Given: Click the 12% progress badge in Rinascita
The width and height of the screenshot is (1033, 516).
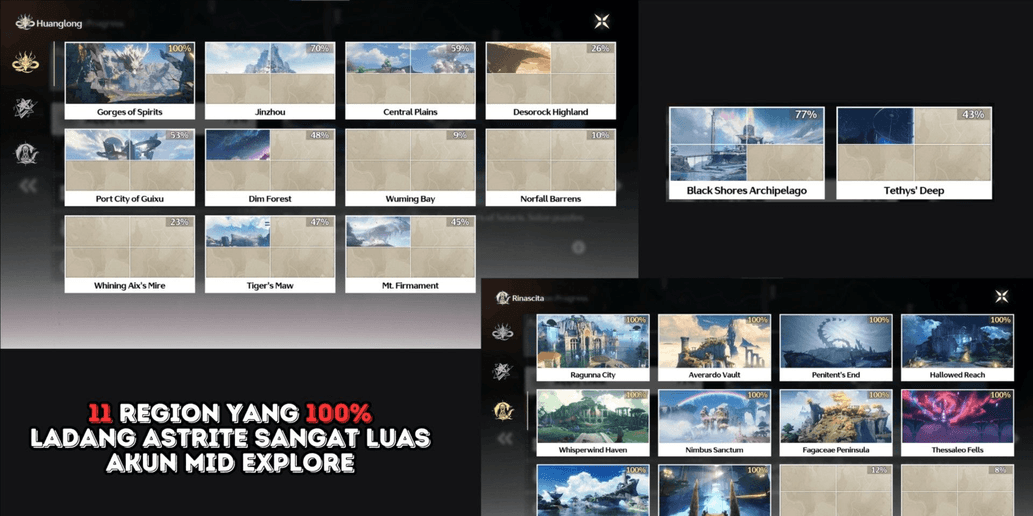Looking at the screenshot, I should pos(879,470).
